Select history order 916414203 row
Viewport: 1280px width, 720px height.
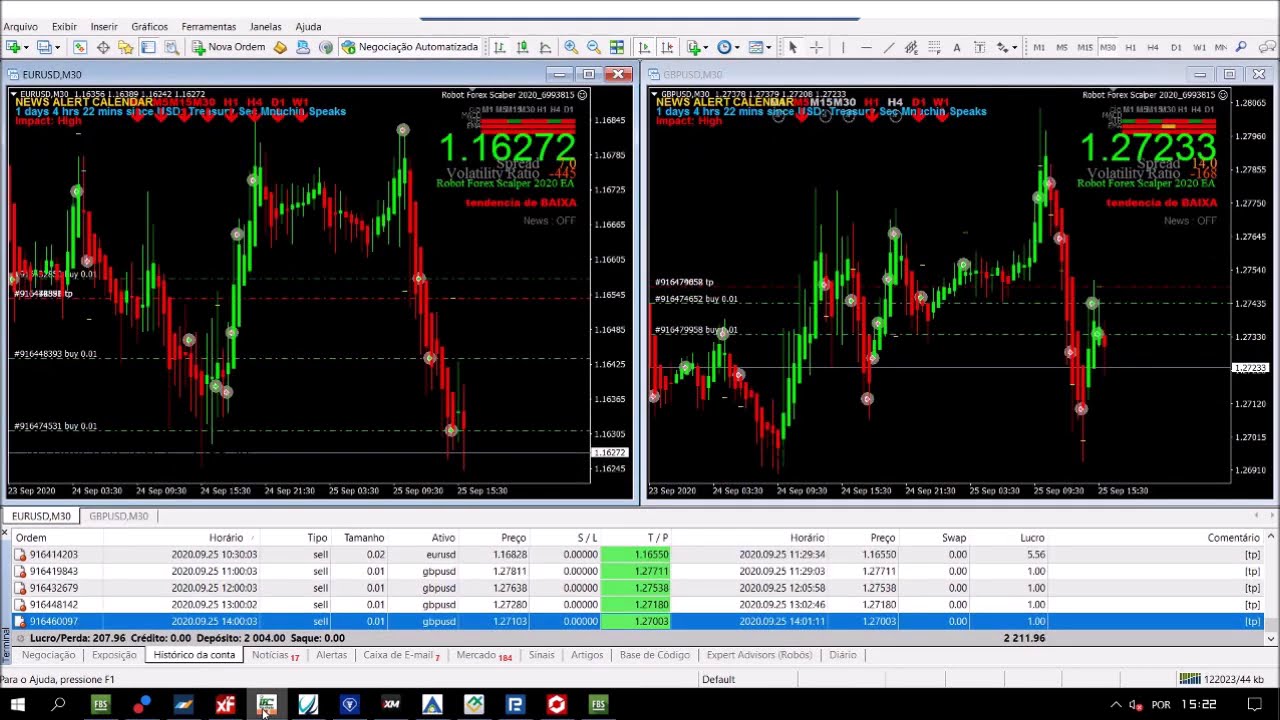[640, 554]
